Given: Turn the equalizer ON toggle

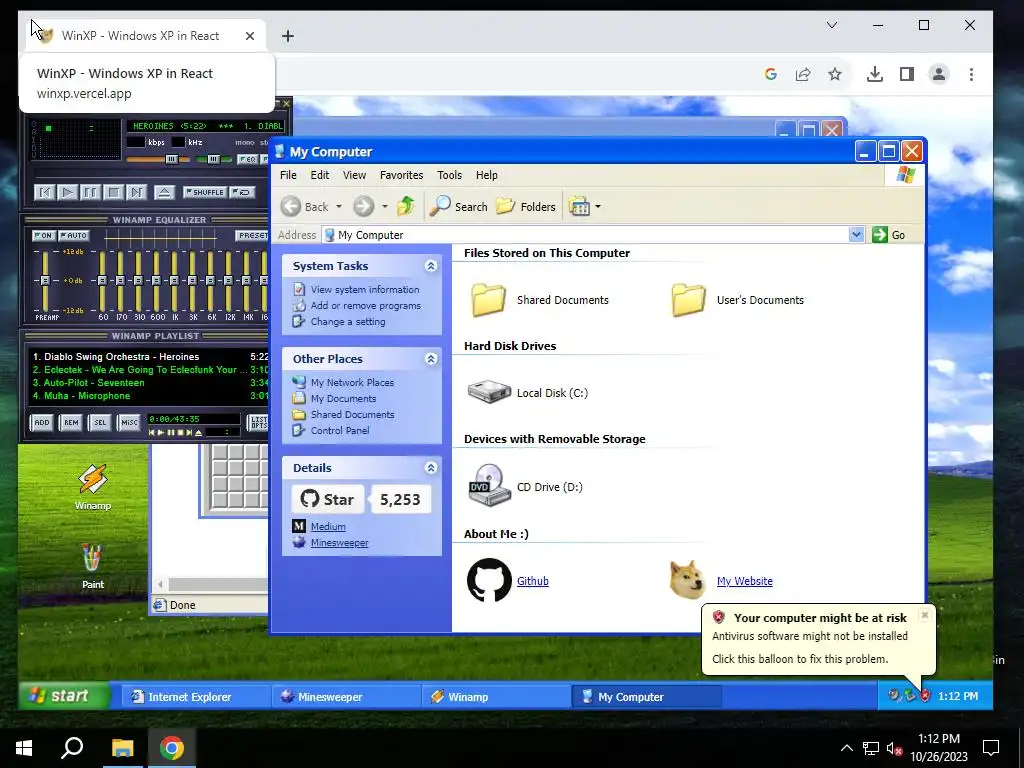Looking at the screenshot, I should coord(43,235).
